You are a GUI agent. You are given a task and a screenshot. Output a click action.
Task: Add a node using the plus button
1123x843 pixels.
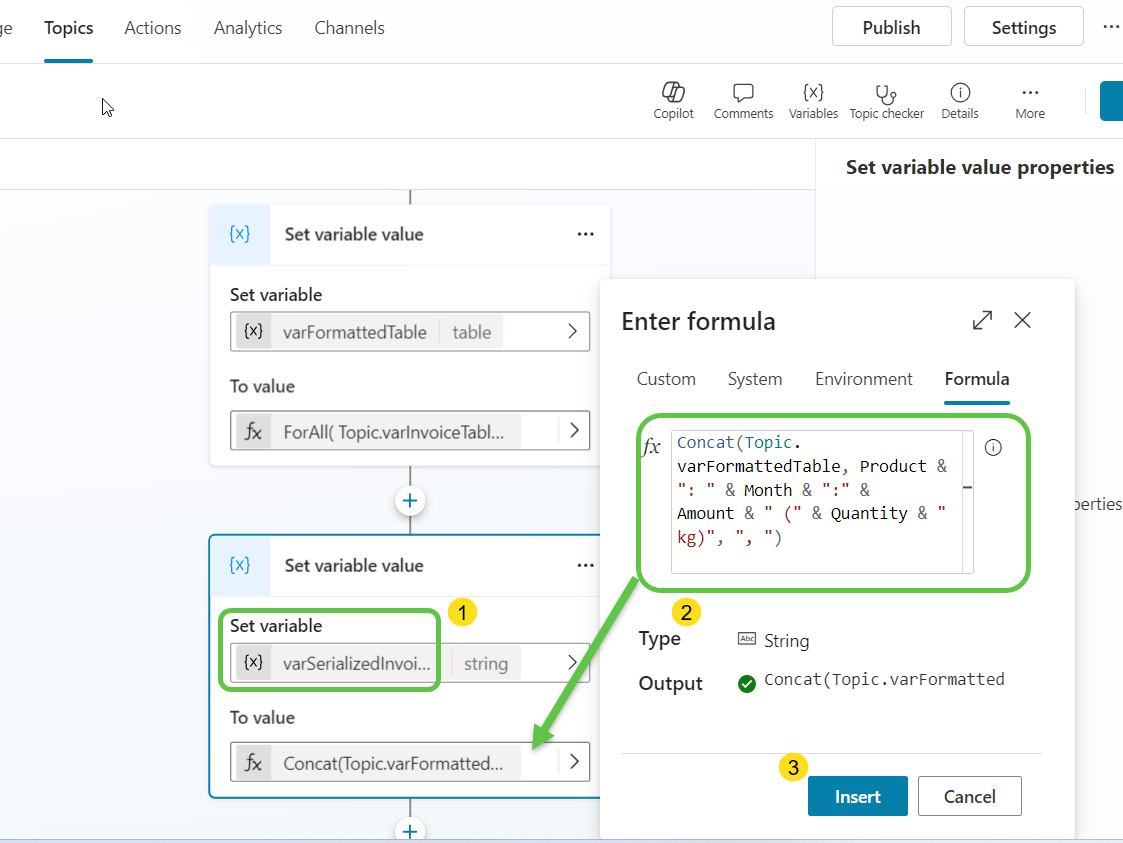click(410, 500)
